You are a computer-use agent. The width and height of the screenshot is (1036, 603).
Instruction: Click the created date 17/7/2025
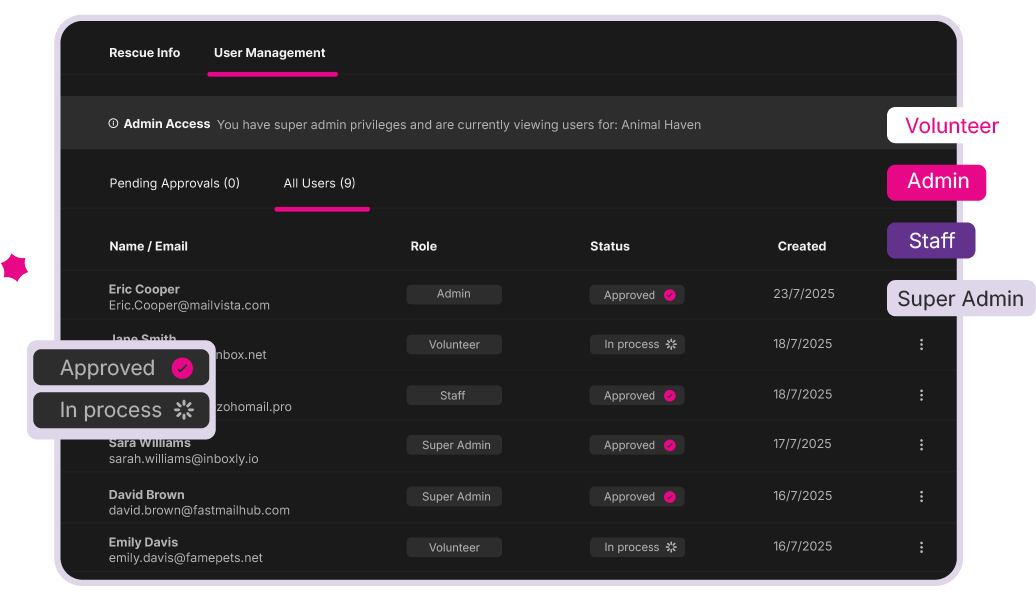(x=802, y=444)
